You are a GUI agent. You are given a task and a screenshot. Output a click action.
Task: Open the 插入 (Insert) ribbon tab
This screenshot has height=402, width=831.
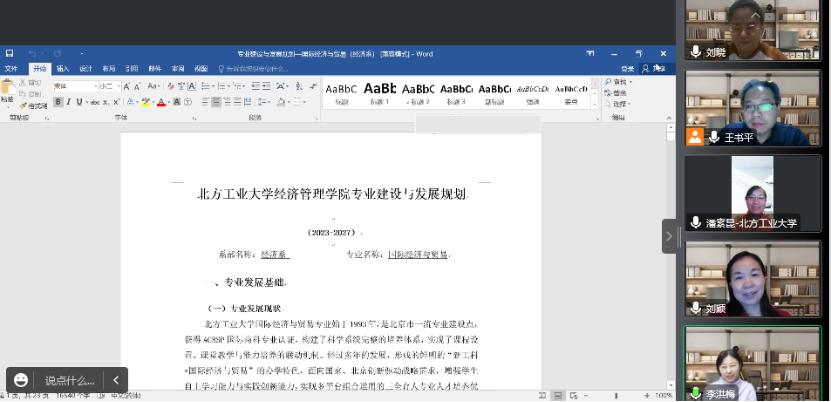click(x=62, y=69)
